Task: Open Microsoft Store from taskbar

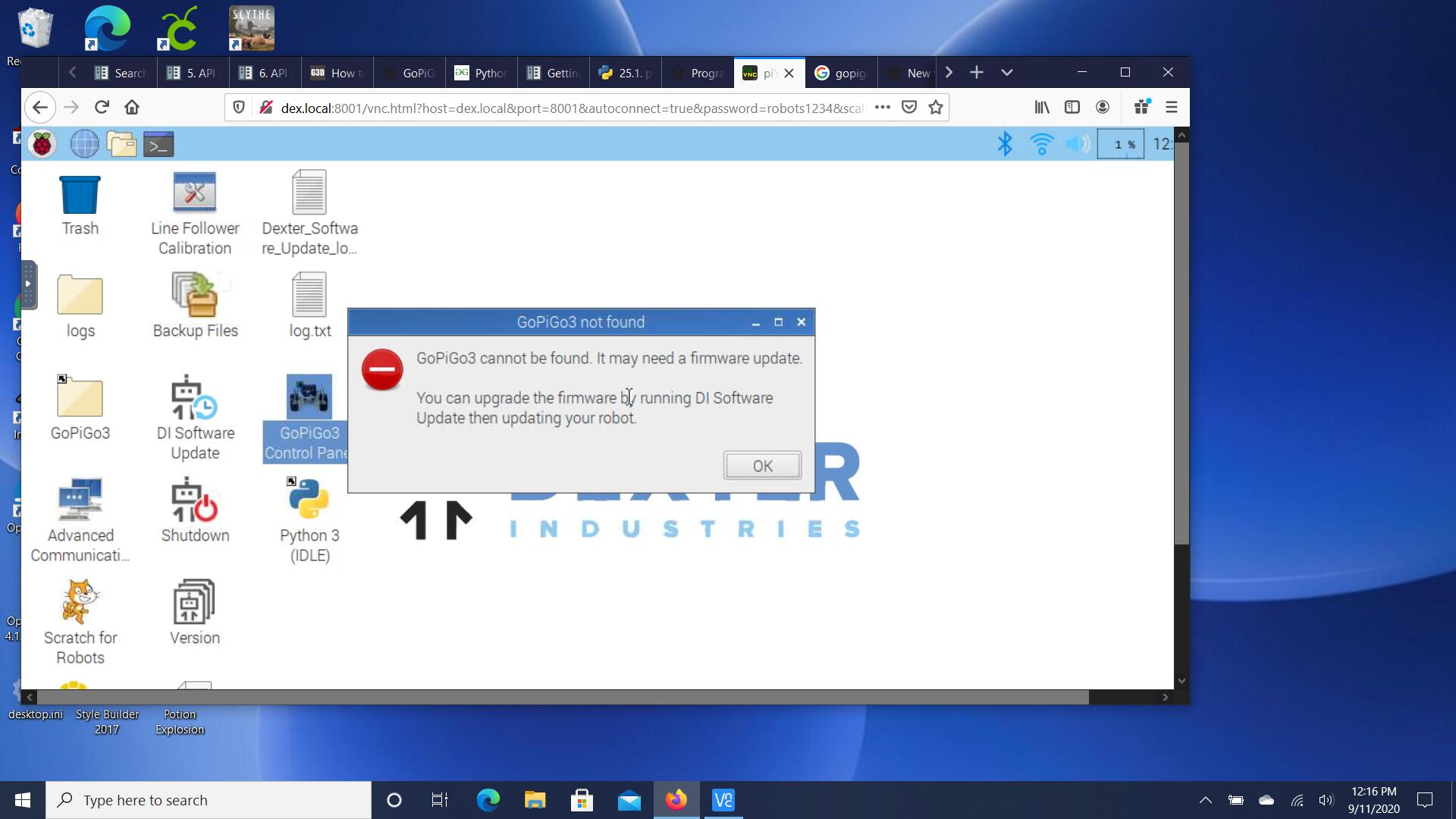Action: coord(582,800)
